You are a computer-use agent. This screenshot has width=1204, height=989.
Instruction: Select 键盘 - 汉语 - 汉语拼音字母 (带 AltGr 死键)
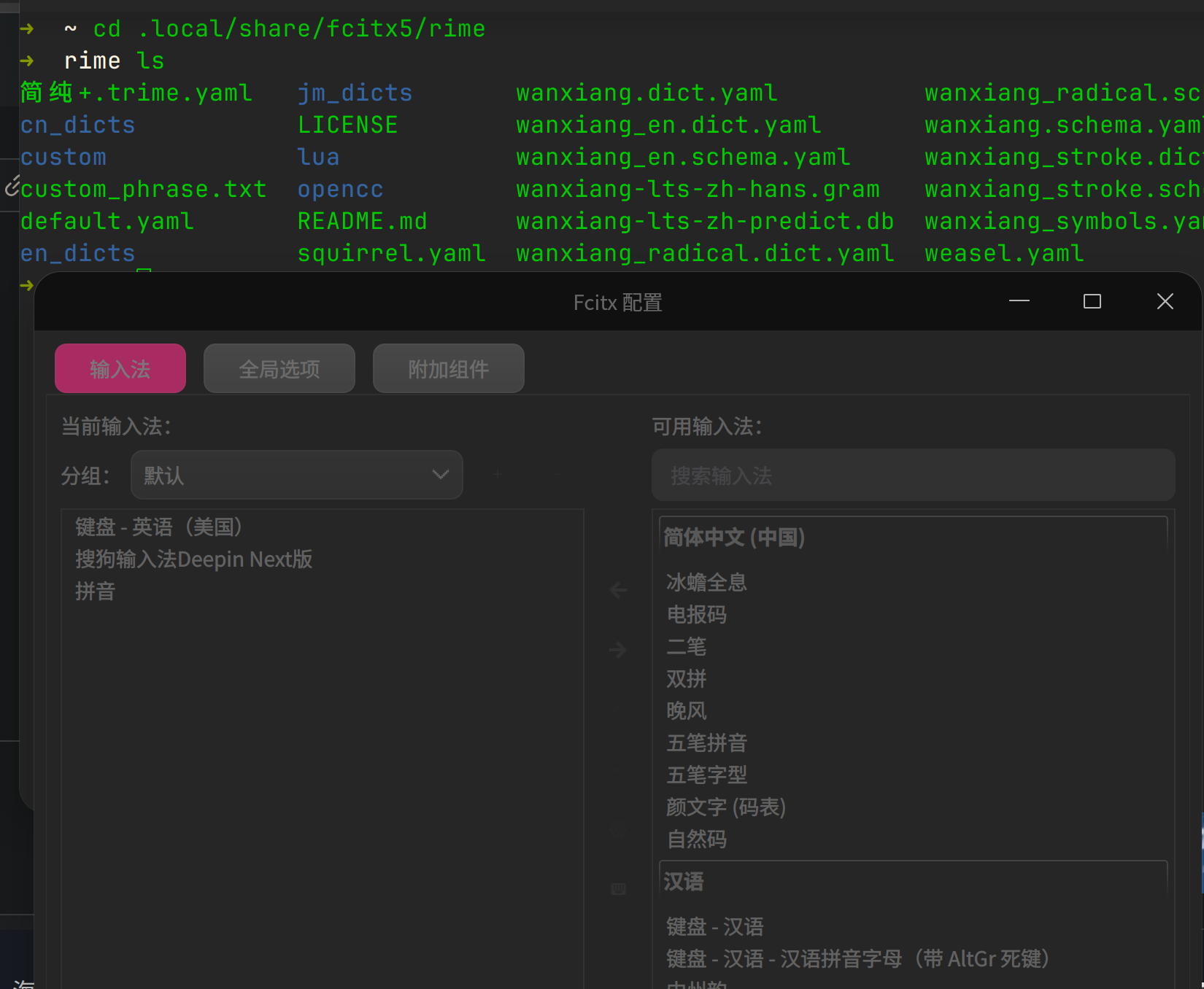913,958
